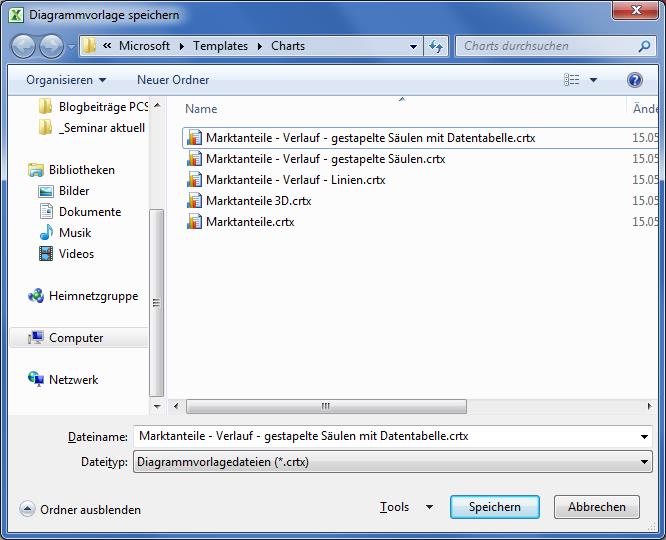Click the blue help icon
666x540 pixels.
(635, 80)
